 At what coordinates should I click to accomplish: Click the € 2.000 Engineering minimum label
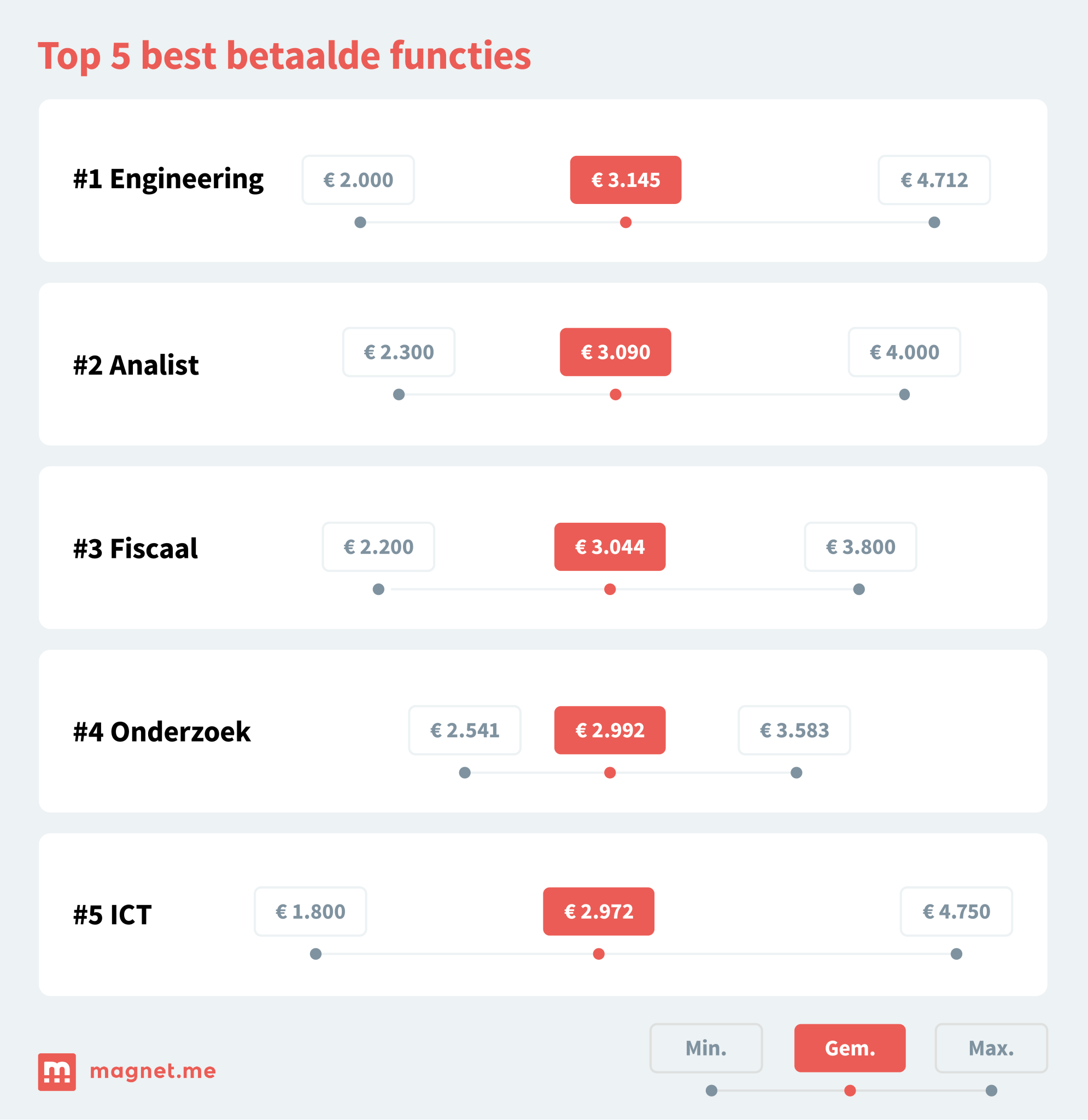[x=358, y=180]
